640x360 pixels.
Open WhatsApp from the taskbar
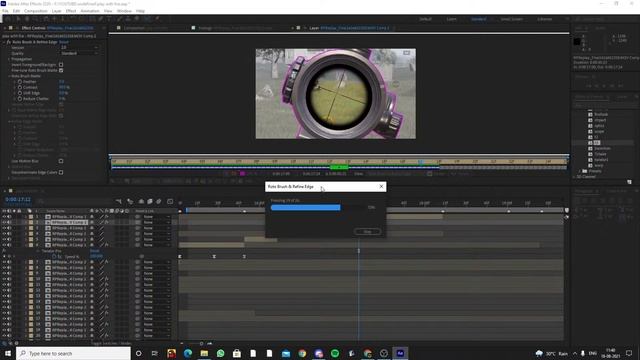click(x=220, y=353)
